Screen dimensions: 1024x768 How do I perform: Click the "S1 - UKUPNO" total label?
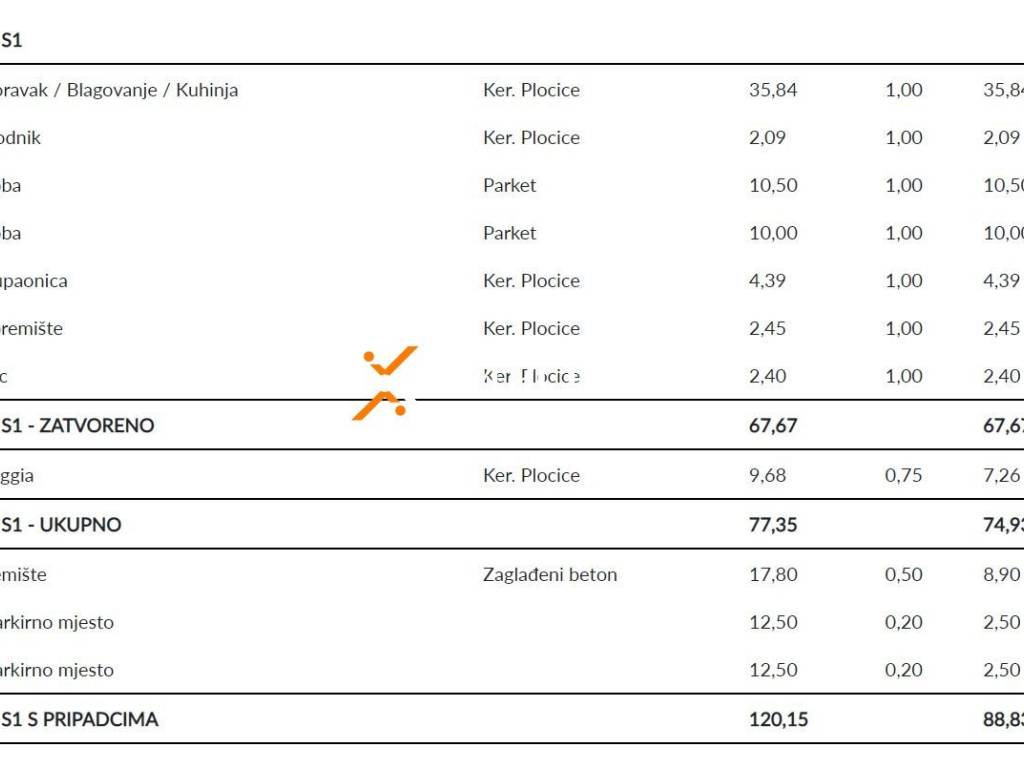[62, 525]
